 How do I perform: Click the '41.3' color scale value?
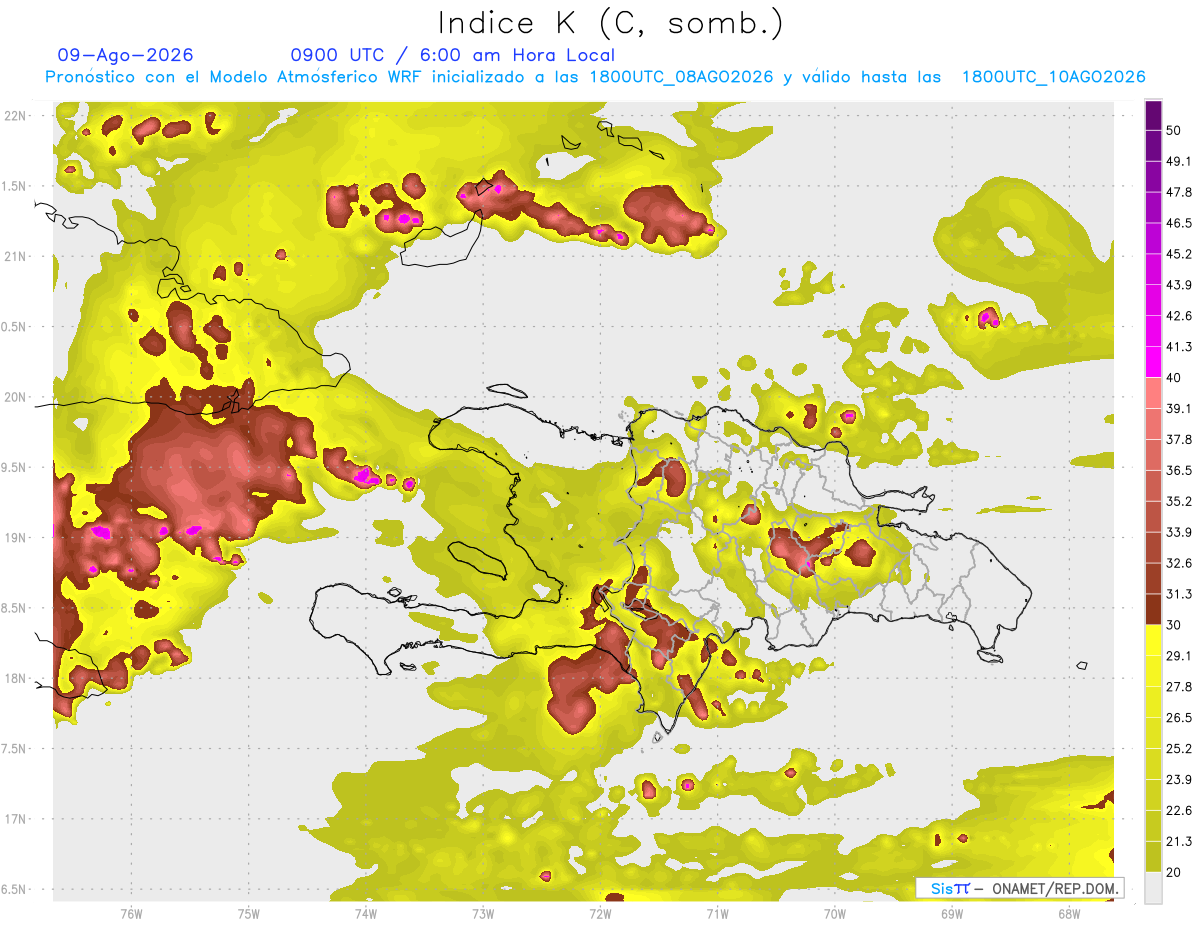click(x=1179, y=347)
